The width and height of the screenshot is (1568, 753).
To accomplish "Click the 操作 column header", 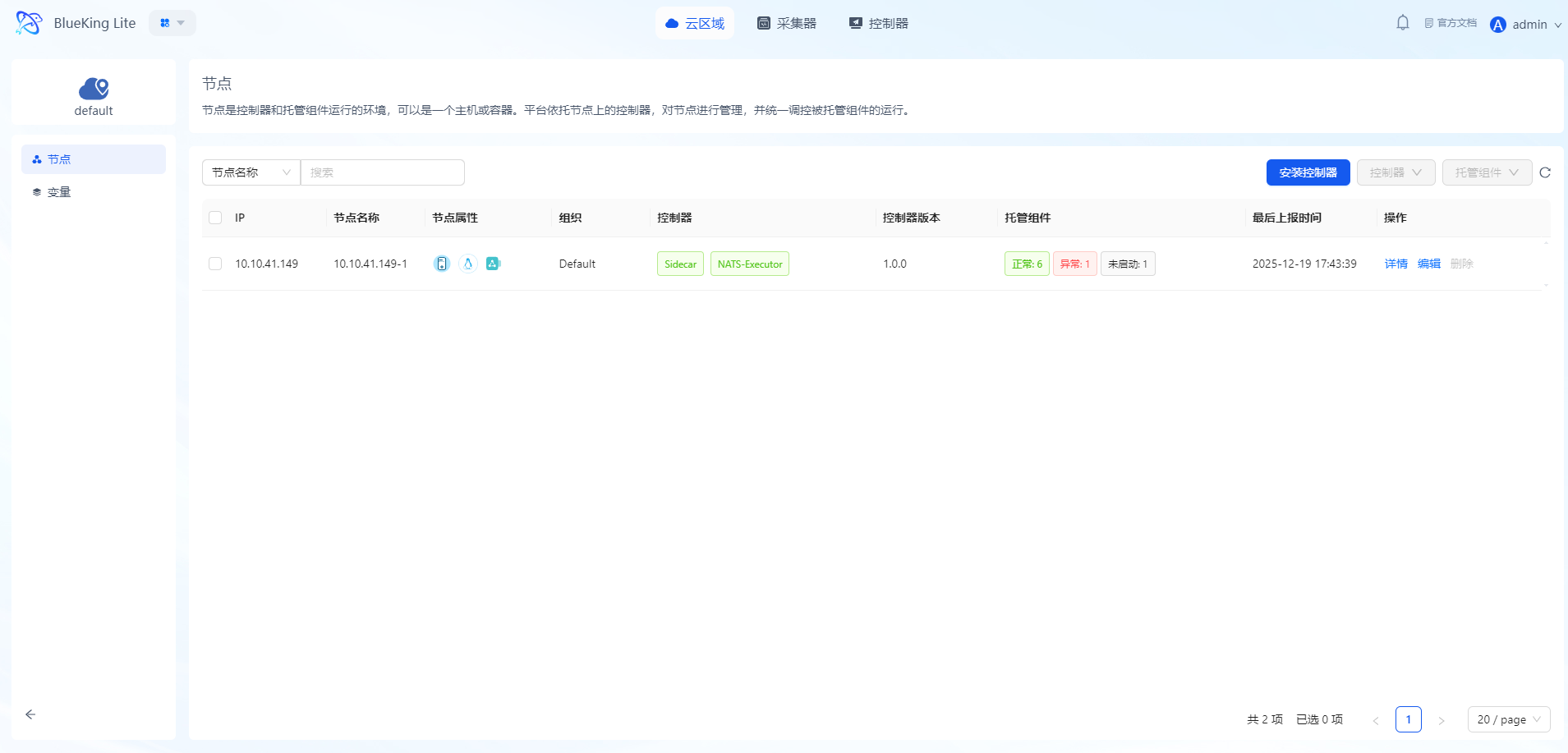I will click(1396, 218).
